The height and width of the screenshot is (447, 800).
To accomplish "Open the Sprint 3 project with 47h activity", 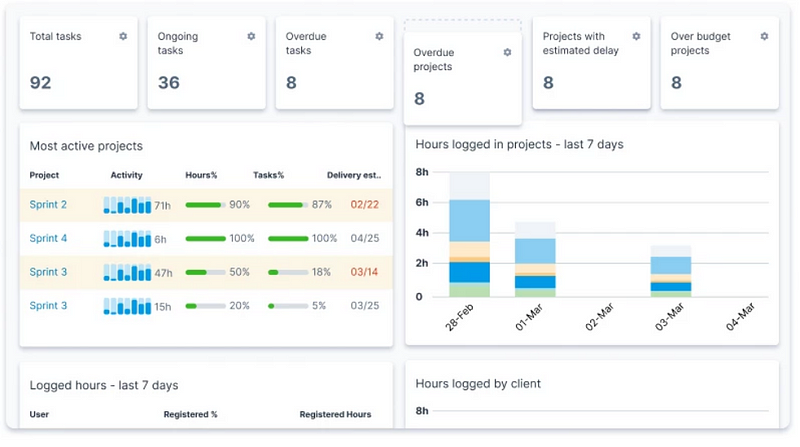I will 48,272.
